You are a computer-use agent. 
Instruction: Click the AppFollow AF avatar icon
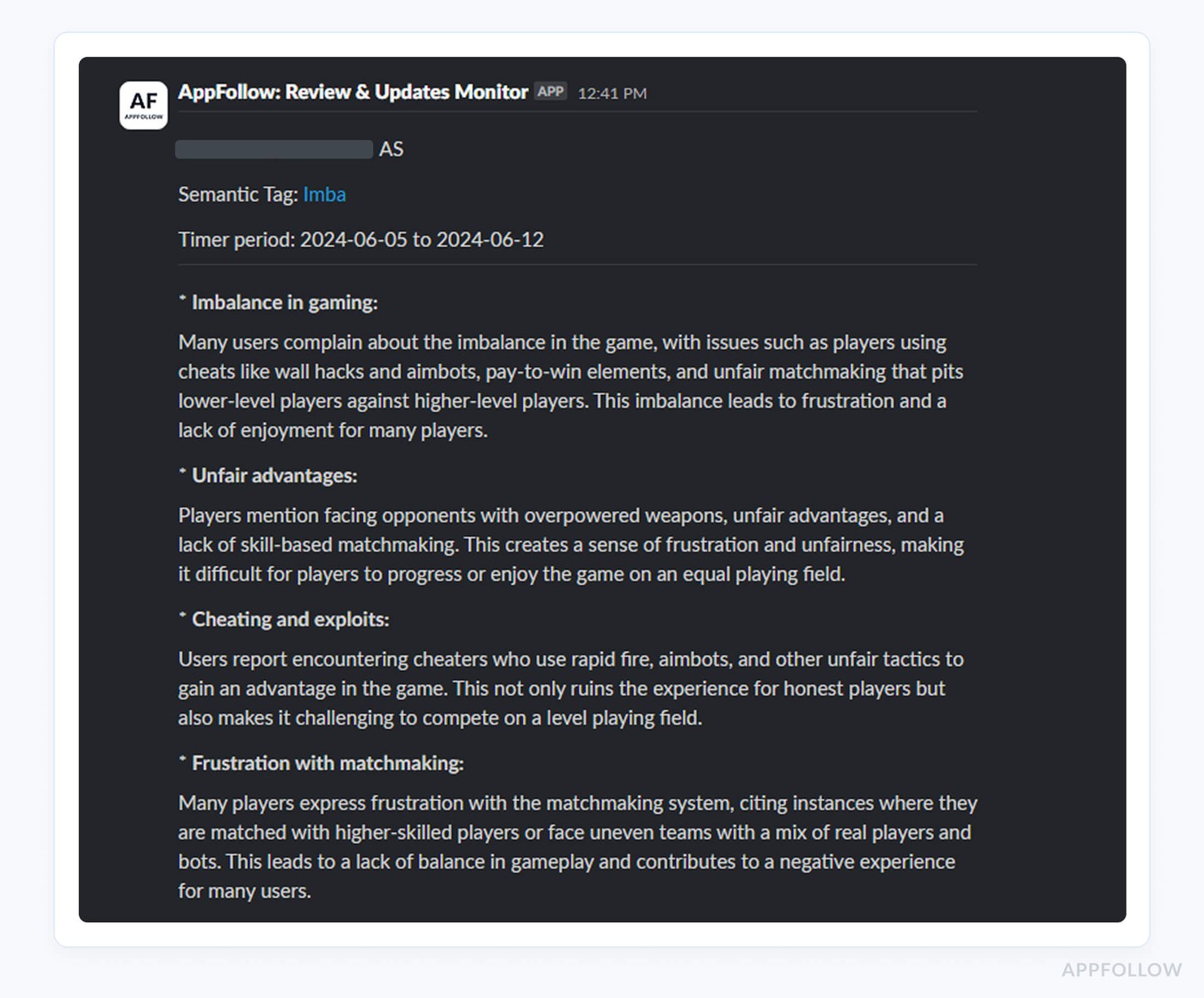pyautogui.click(x=144, y=105)
